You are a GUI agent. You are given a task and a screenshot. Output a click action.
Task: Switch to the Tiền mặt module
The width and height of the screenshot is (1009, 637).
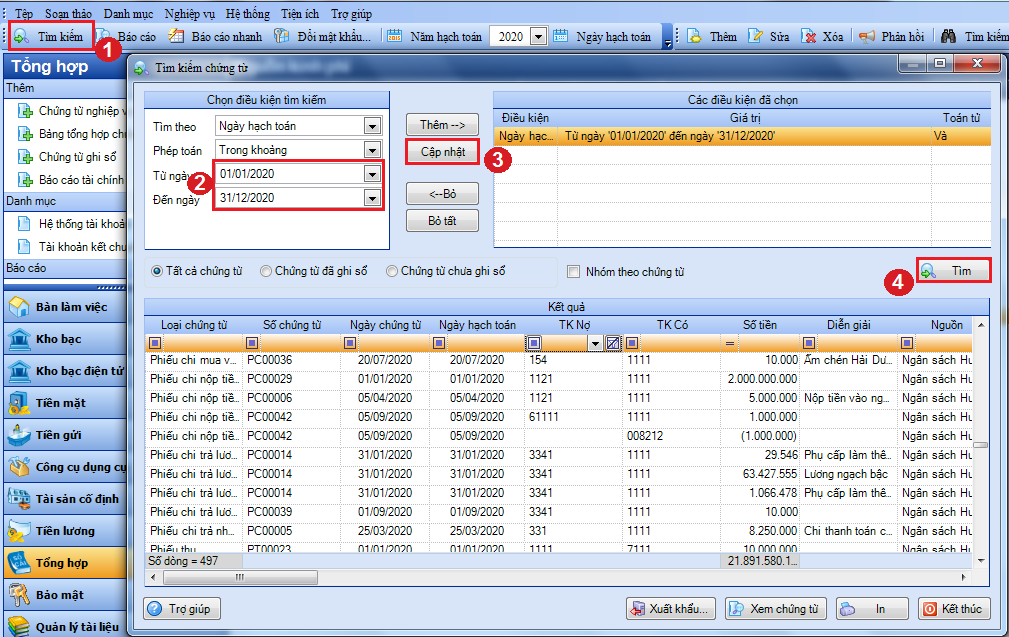65,403
